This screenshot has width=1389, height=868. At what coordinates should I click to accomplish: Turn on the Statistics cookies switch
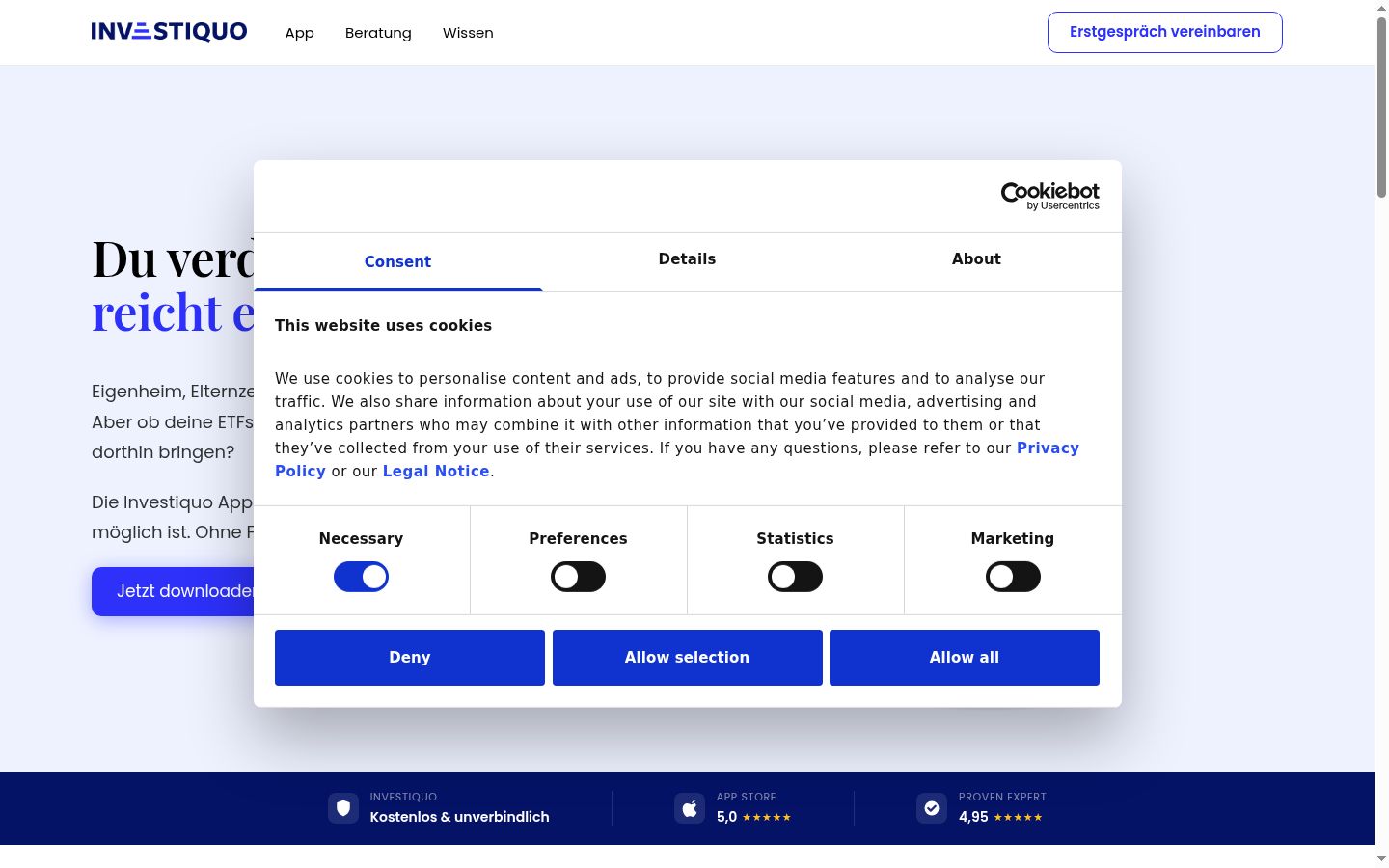click(795, 577)
